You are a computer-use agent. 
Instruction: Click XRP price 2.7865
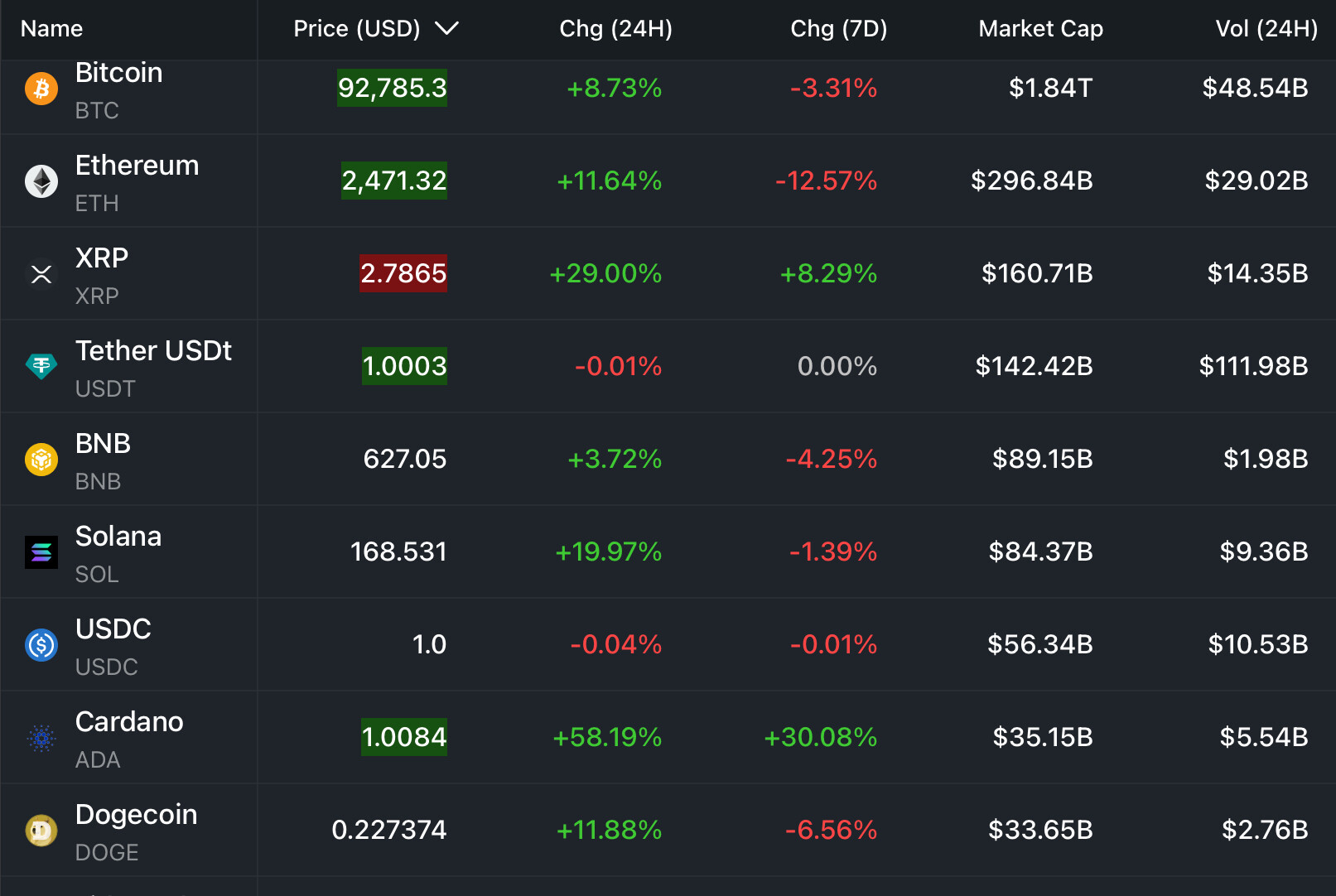point(403,273)
